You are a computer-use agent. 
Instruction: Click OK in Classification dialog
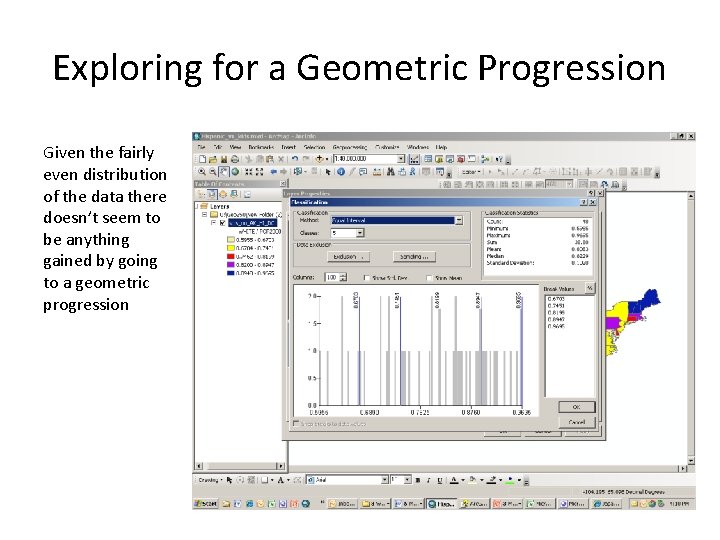pos(577,407)
